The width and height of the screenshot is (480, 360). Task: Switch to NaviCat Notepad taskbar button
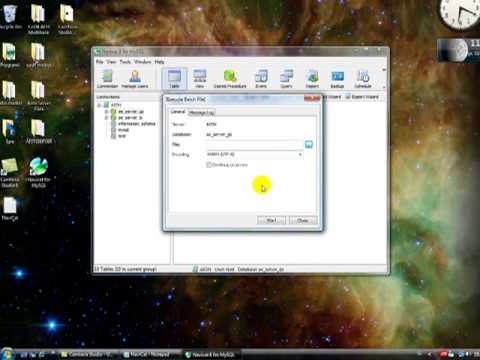point(150,354)
